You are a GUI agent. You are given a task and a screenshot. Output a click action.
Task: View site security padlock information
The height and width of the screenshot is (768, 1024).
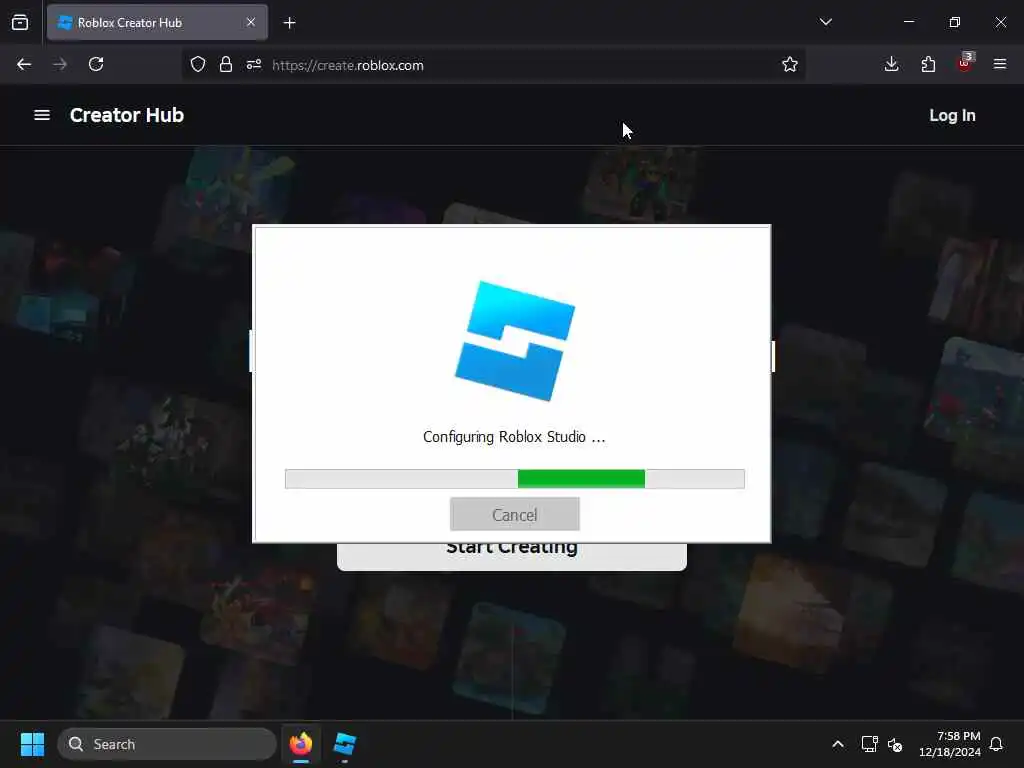[x=226, y=64]
